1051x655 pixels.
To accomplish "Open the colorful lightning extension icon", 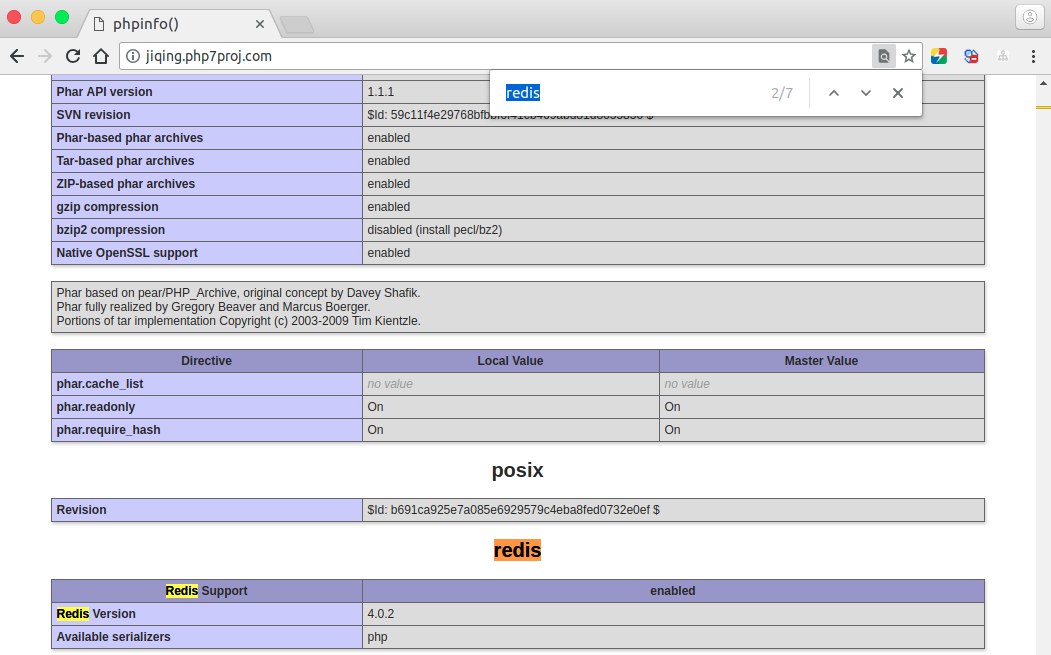I will [939, 56].
